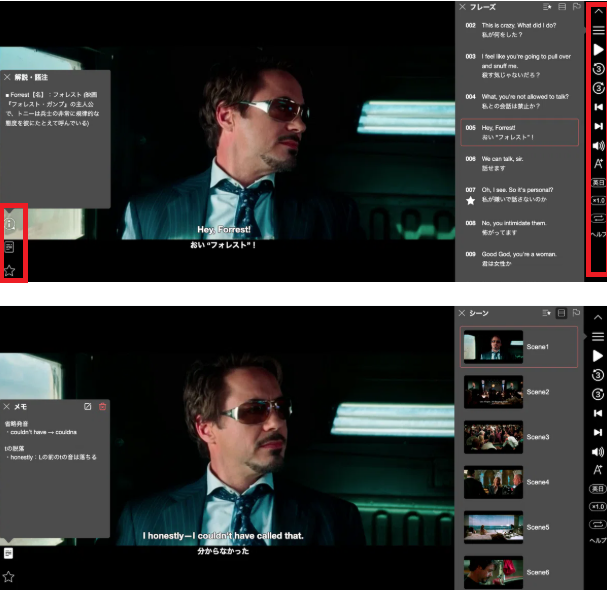This screenshot has width=607, height=590.
Task: Select phrase 007 'Oh, I see. So it's personal?'
Action: pos(519,194)
